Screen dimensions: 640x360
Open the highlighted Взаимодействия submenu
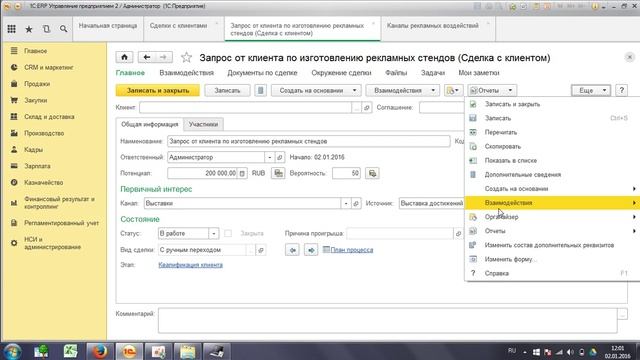(552, 203)
